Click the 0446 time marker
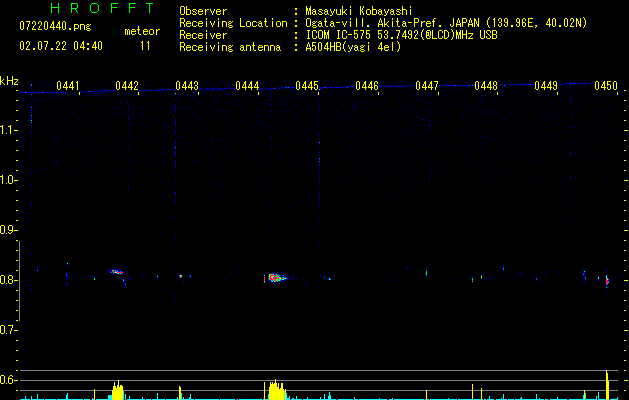The height and width of the screenshot is (400, 629). coord(367,86)
